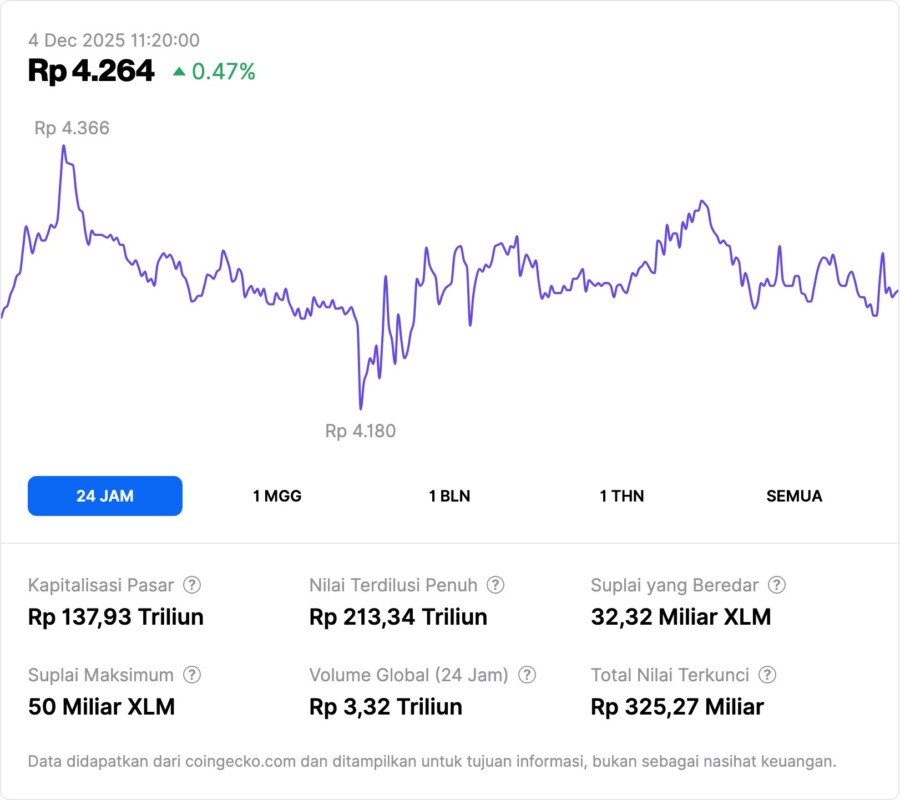The image size is (900, 800).
Task: Click the green price increase arrow
Action: (x=179, y=71)
